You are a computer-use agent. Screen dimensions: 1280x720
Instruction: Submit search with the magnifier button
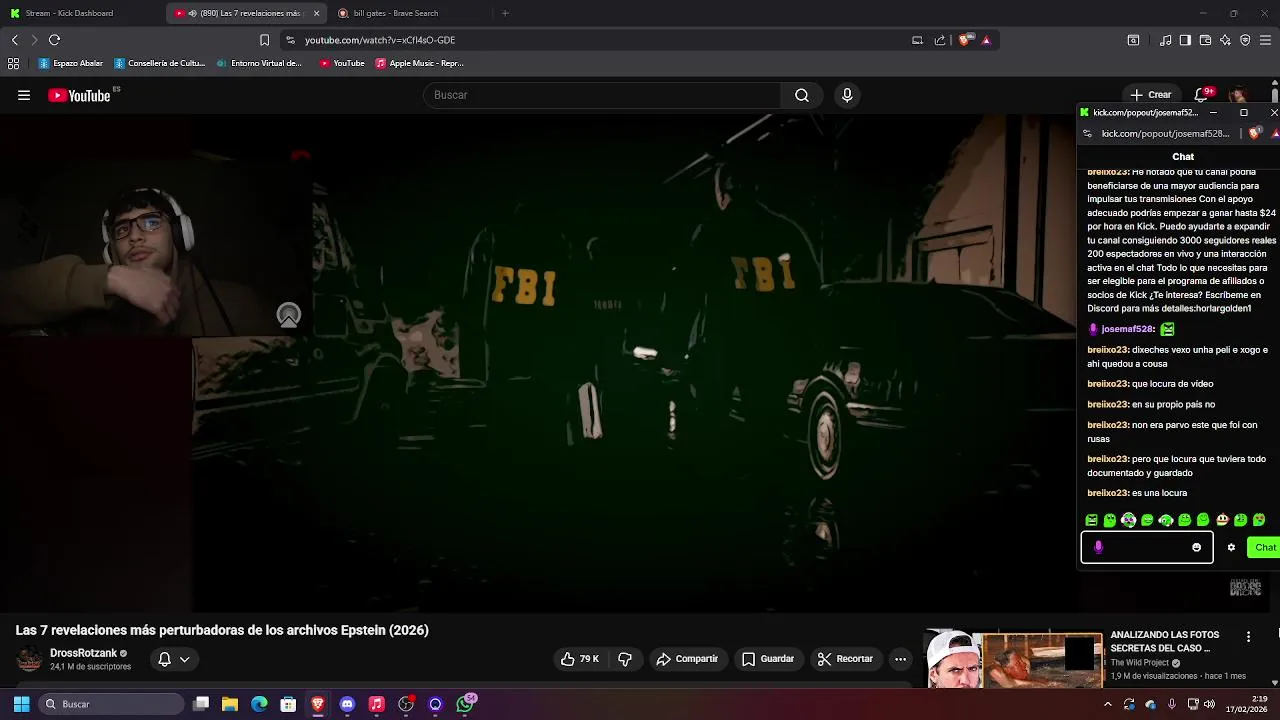[x=802, y=95]
